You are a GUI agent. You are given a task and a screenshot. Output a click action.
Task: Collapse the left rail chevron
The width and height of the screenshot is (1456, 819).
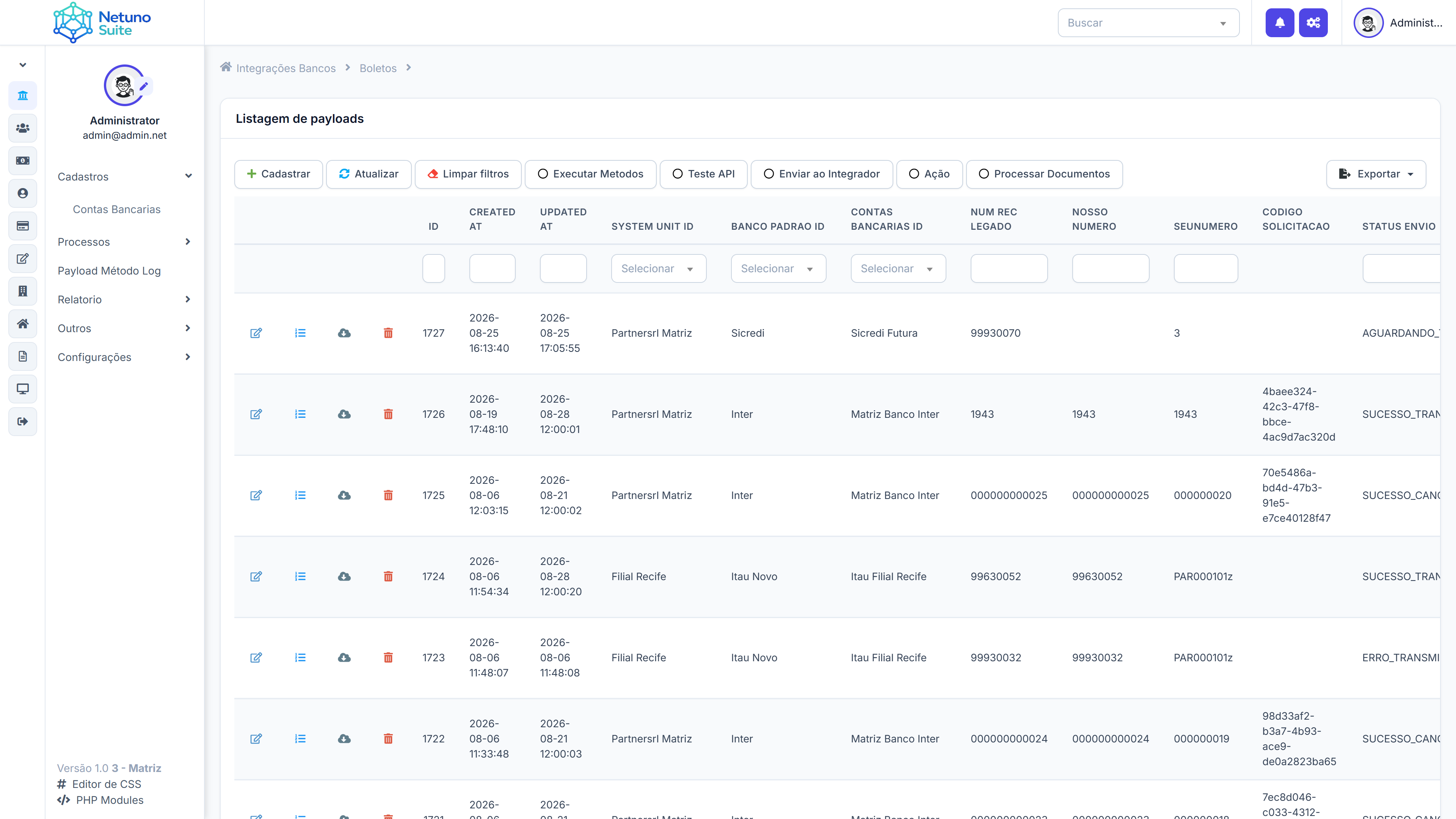pos(23,65)
